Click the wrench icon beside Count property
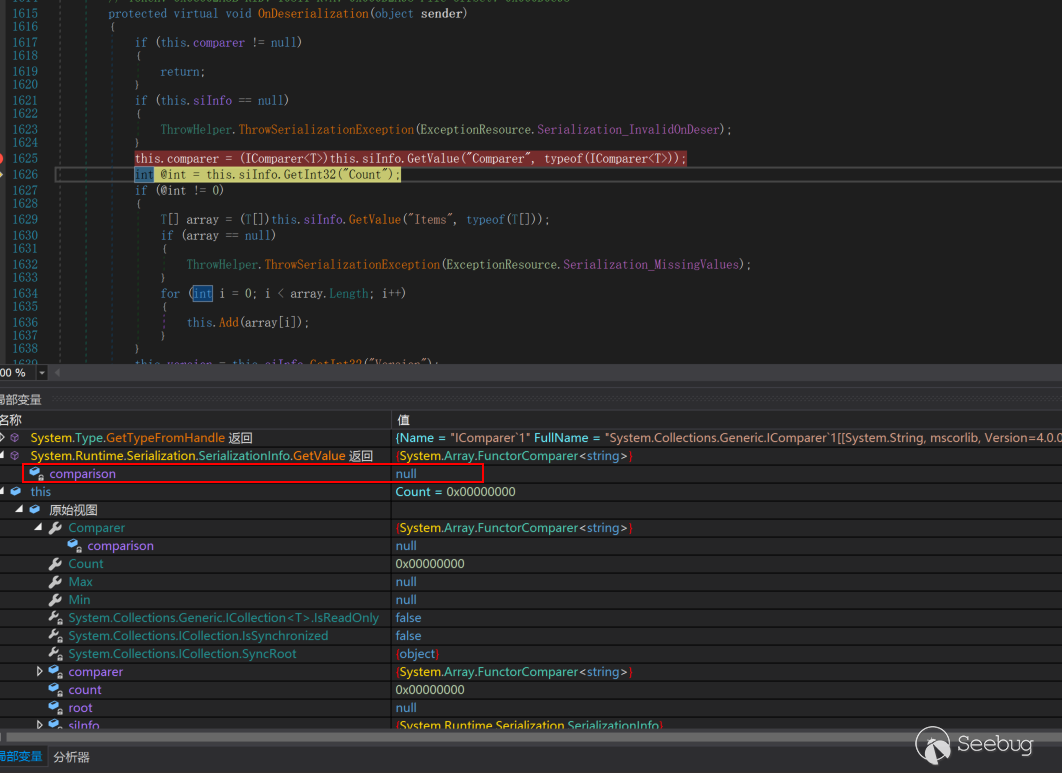 pos(56,564)
